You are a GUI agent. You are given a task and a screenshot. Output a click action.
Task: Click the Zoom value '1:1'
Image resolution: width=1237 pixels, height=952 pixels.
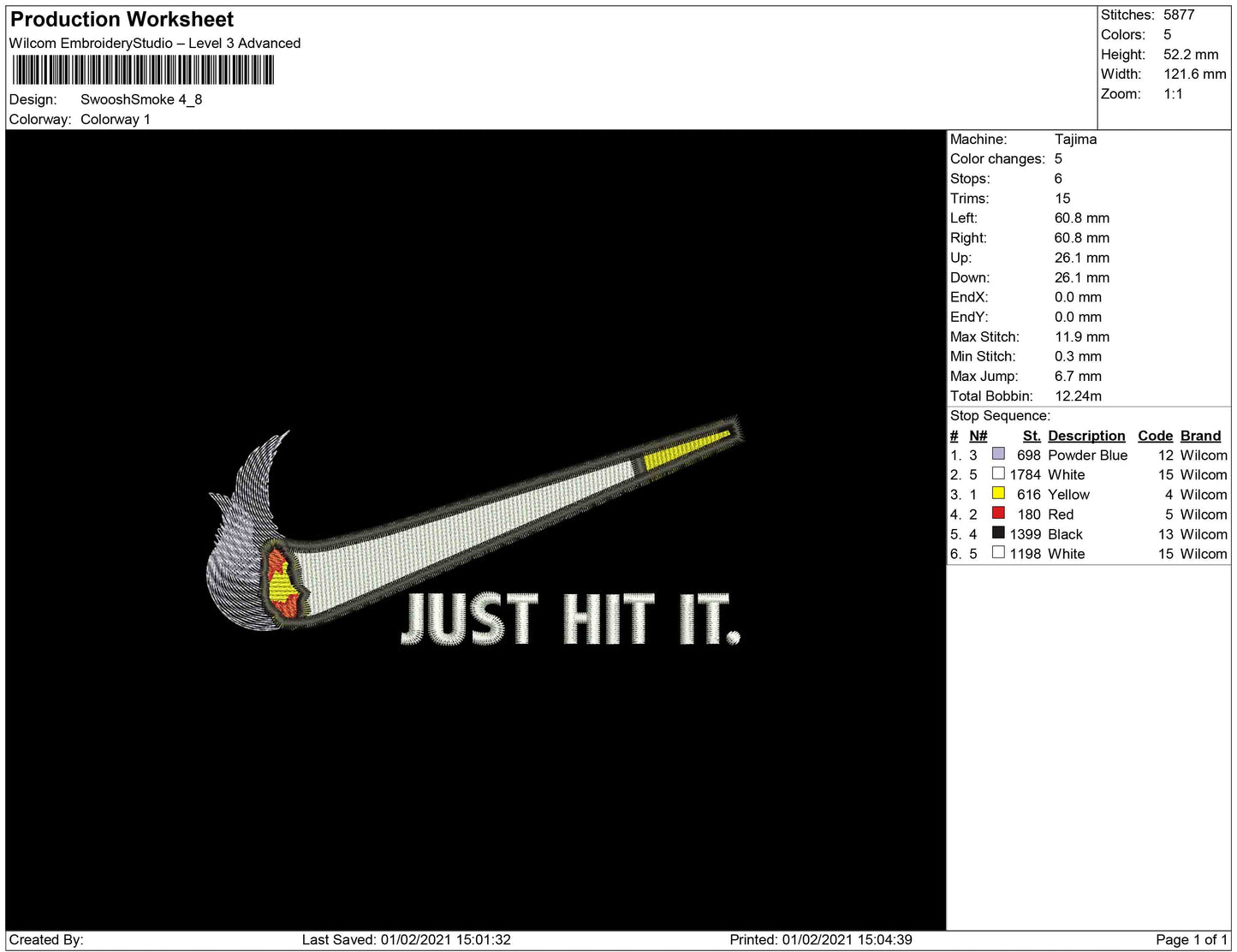click(x=1173, y=93)
